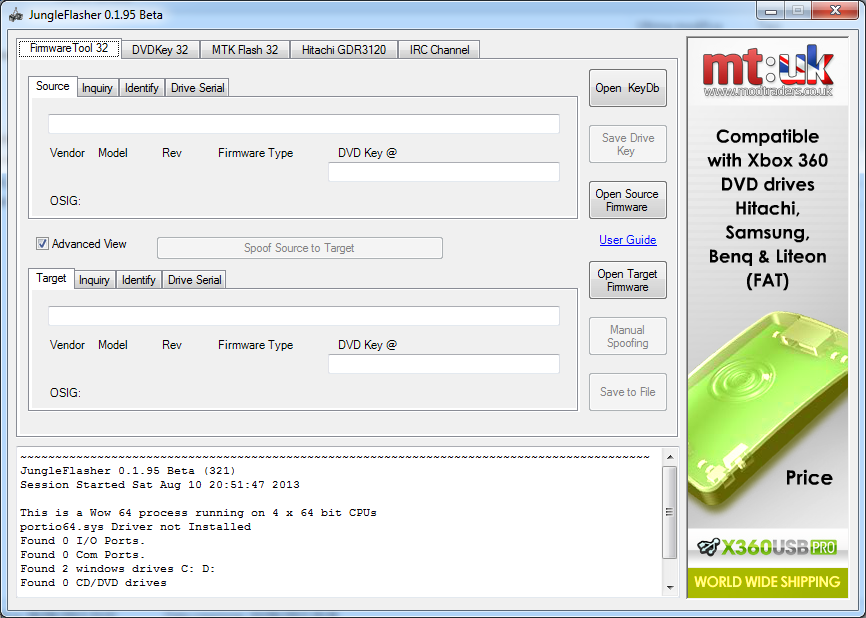
Task: Click the Save to File button
Action: [x=627, y=392]
